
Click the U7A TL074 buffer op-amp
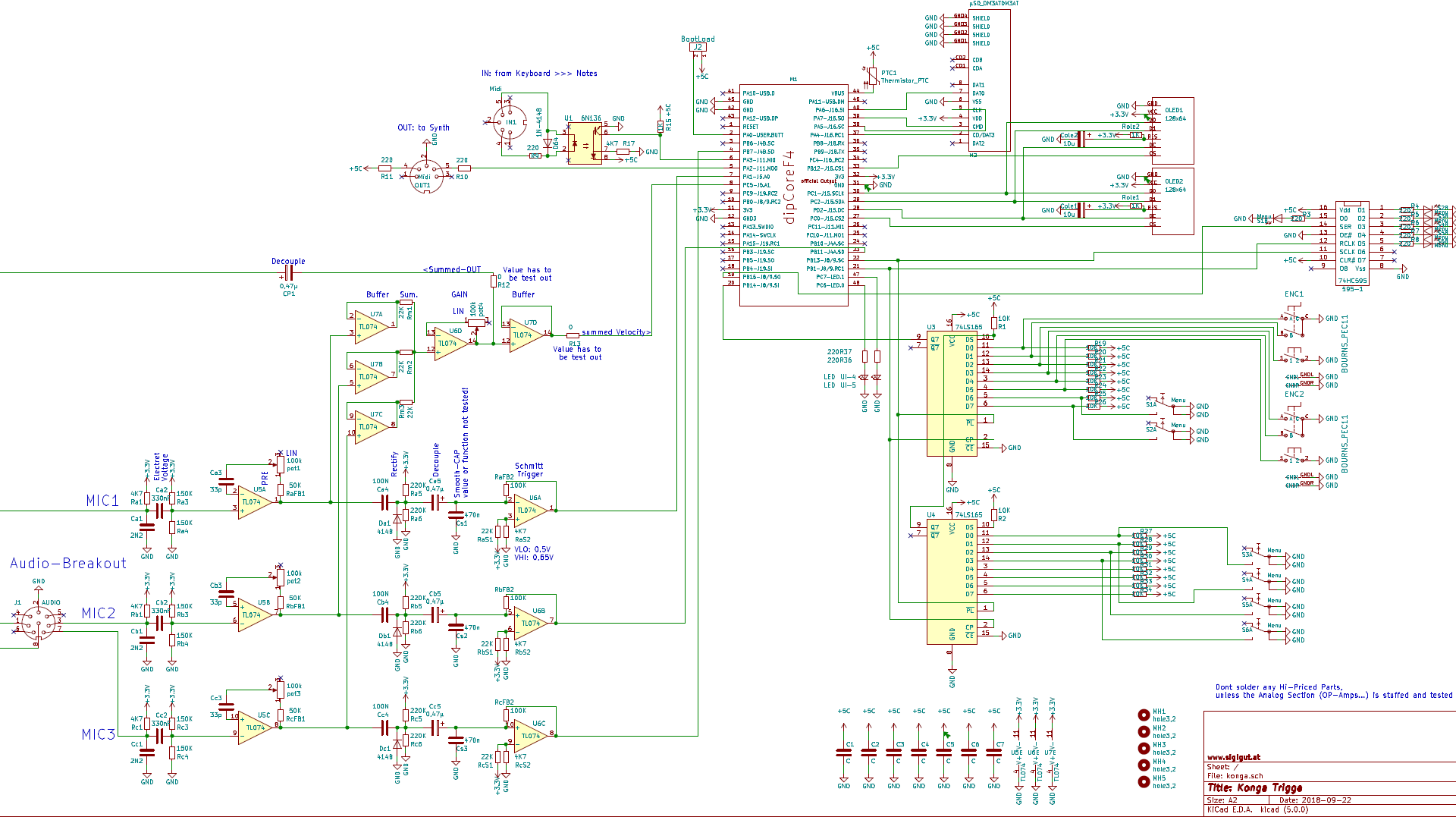(x=372, y=326)
